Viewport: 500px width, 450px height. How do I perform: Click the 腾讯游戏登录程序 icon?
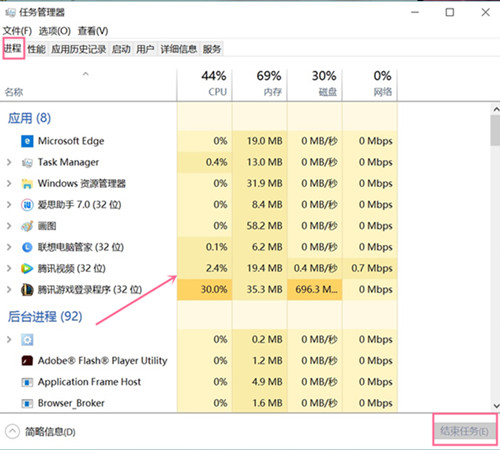27,290
